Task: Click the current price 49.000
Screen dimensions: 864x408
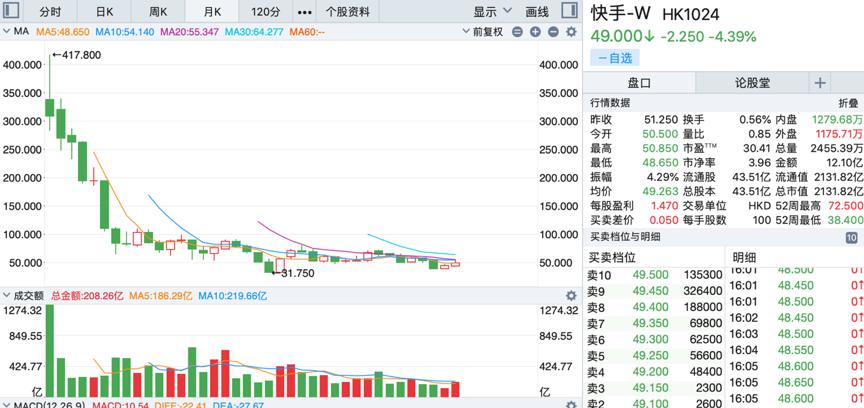Action: tap(623, 36)
